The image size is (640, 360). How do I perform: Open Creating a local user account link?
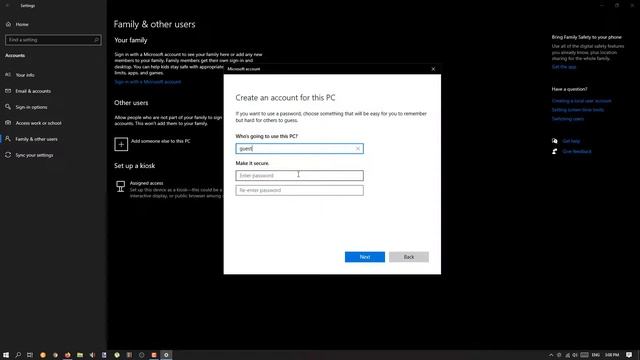click(x=582, y=101)
